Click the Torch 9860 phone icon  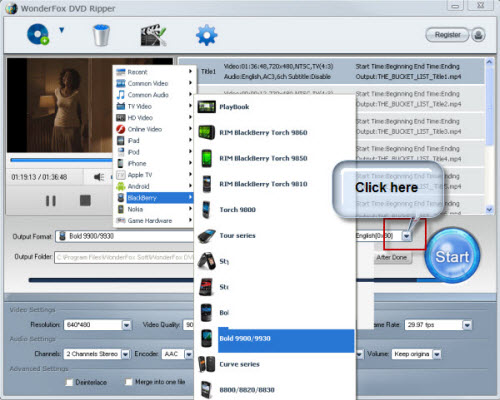pyautogui.click(x=207, y=132)
